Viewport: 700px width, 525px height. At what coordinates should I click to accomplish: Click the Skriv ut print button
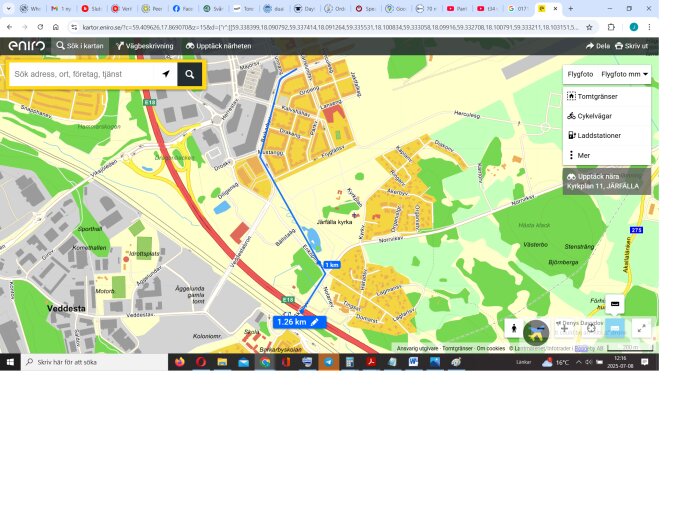631,46
